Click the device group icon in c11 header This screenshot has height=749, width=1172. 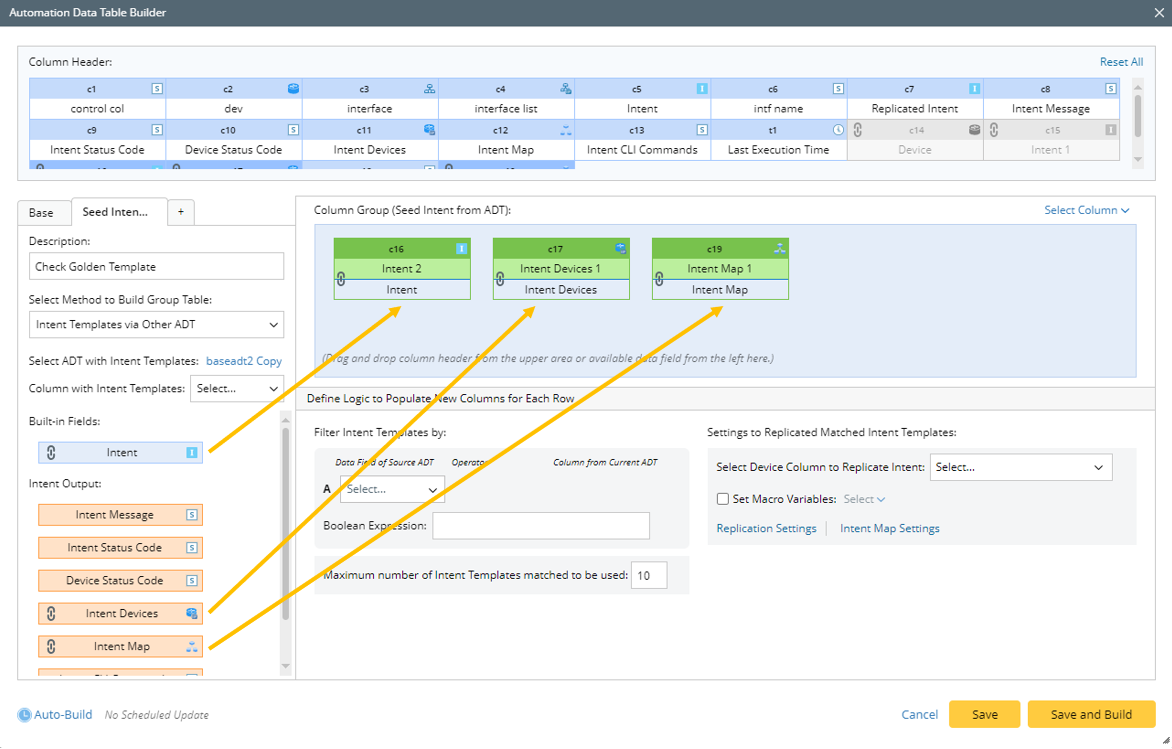point(430,129)
